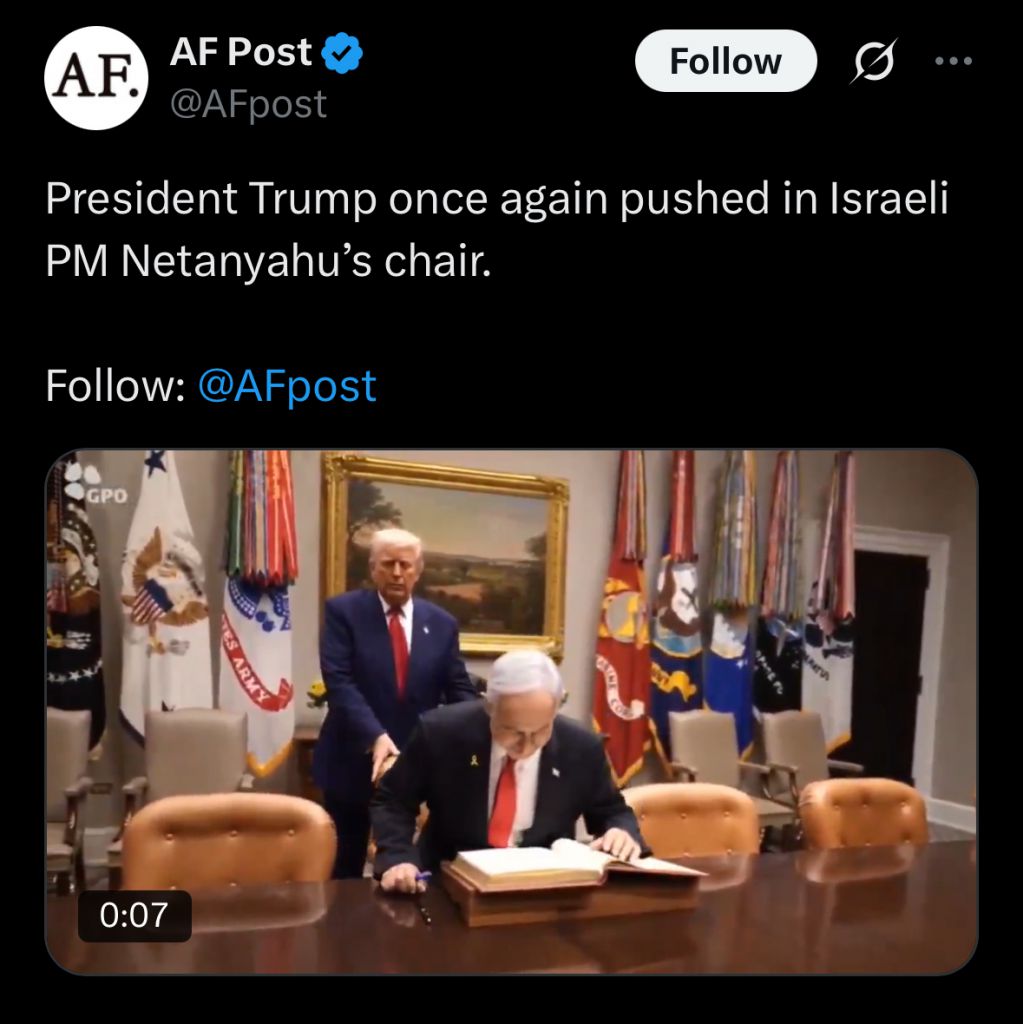
Task: Play the embedded video
Action: 512,712
